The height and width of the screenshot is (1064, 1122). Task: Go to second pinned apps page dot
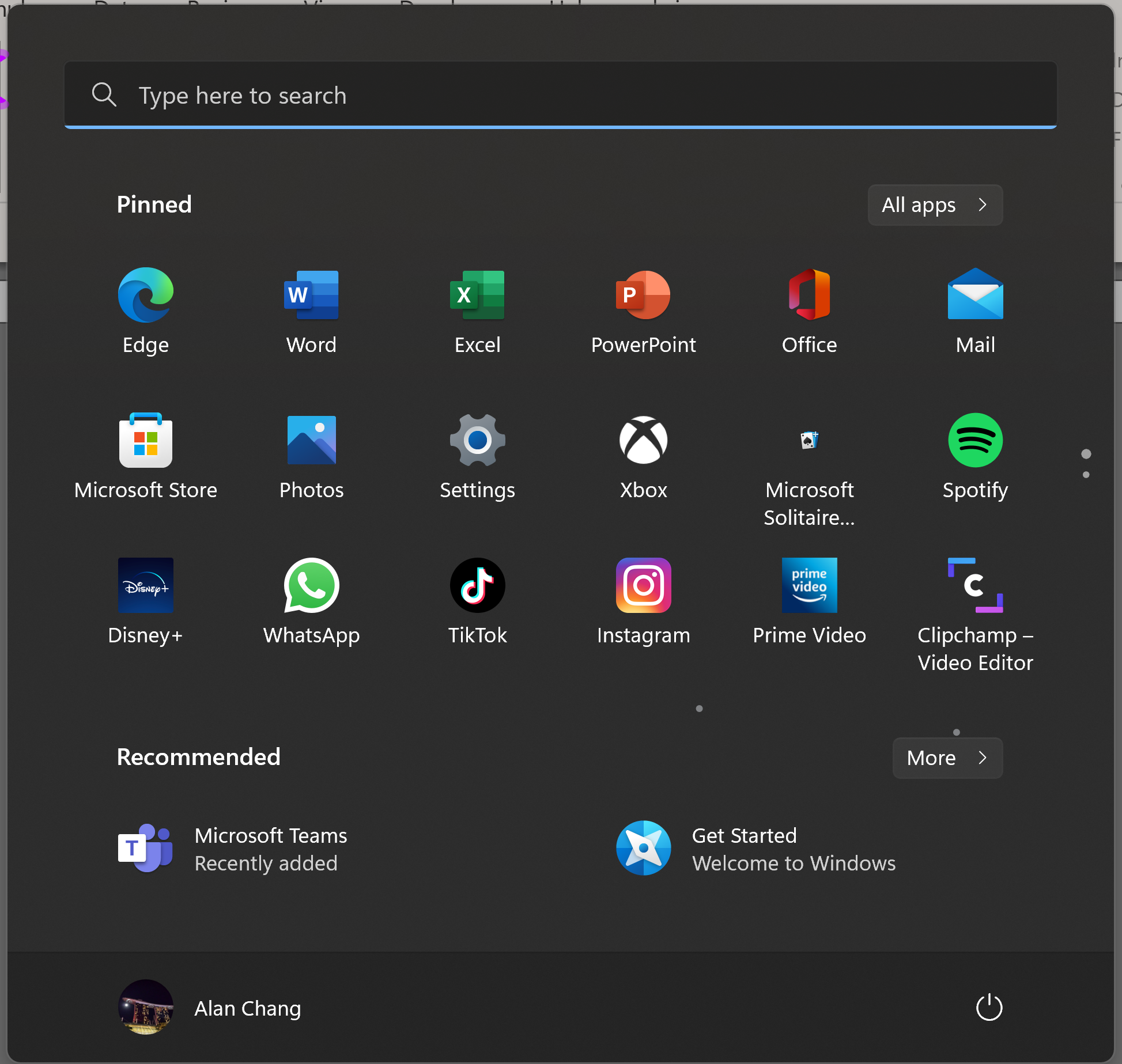(1086, 475)
